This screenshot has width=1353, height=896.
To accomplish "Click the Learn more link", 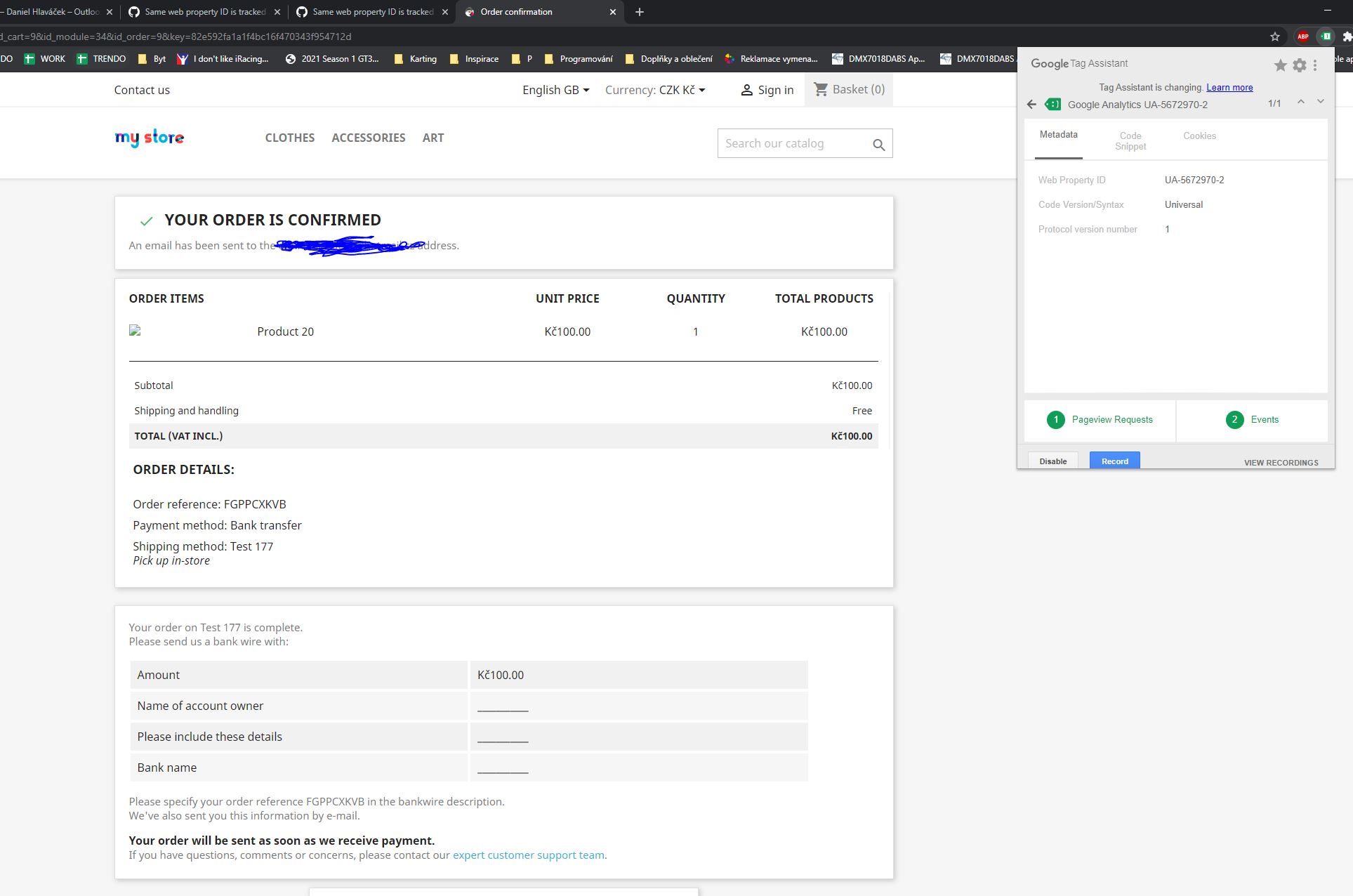I will (1229, 88).
